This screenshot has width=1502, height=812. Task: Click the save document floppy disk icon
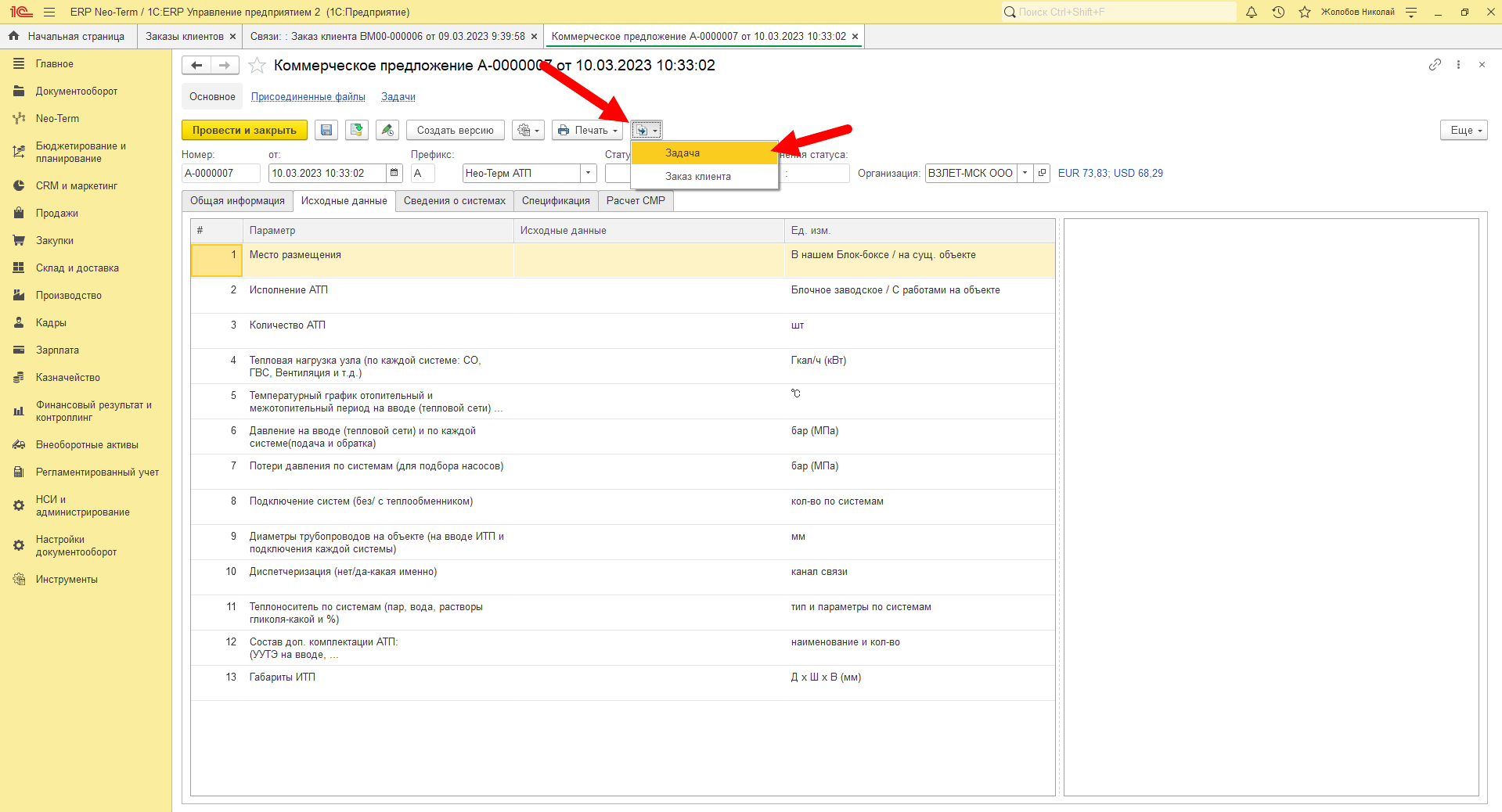pyautogui.click(x=326, y=130)
